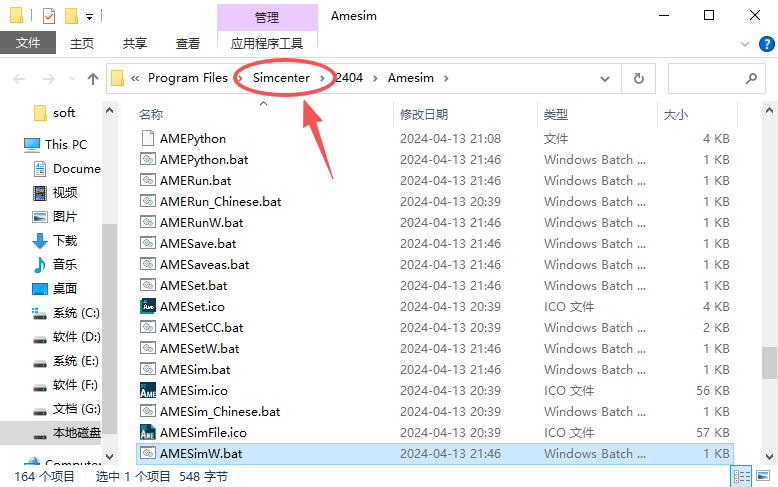Switch to details view layout
778x487 pixels.
[x=742, y=477]
